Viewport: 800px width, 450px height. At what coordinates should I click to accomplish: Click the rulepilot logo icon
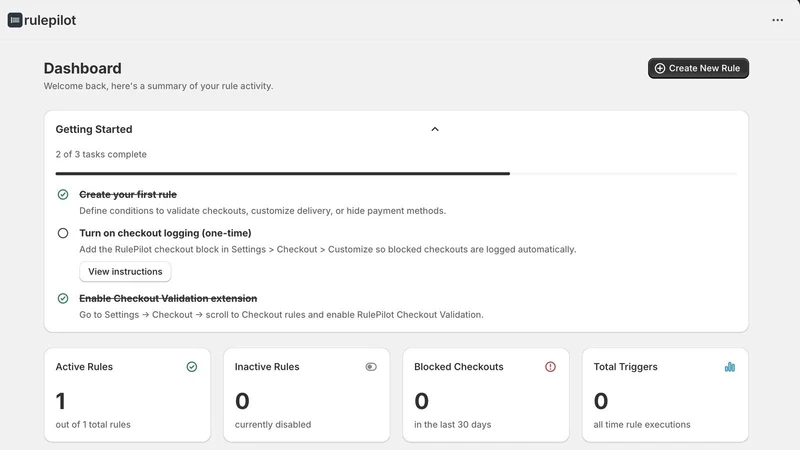[15, 20]
